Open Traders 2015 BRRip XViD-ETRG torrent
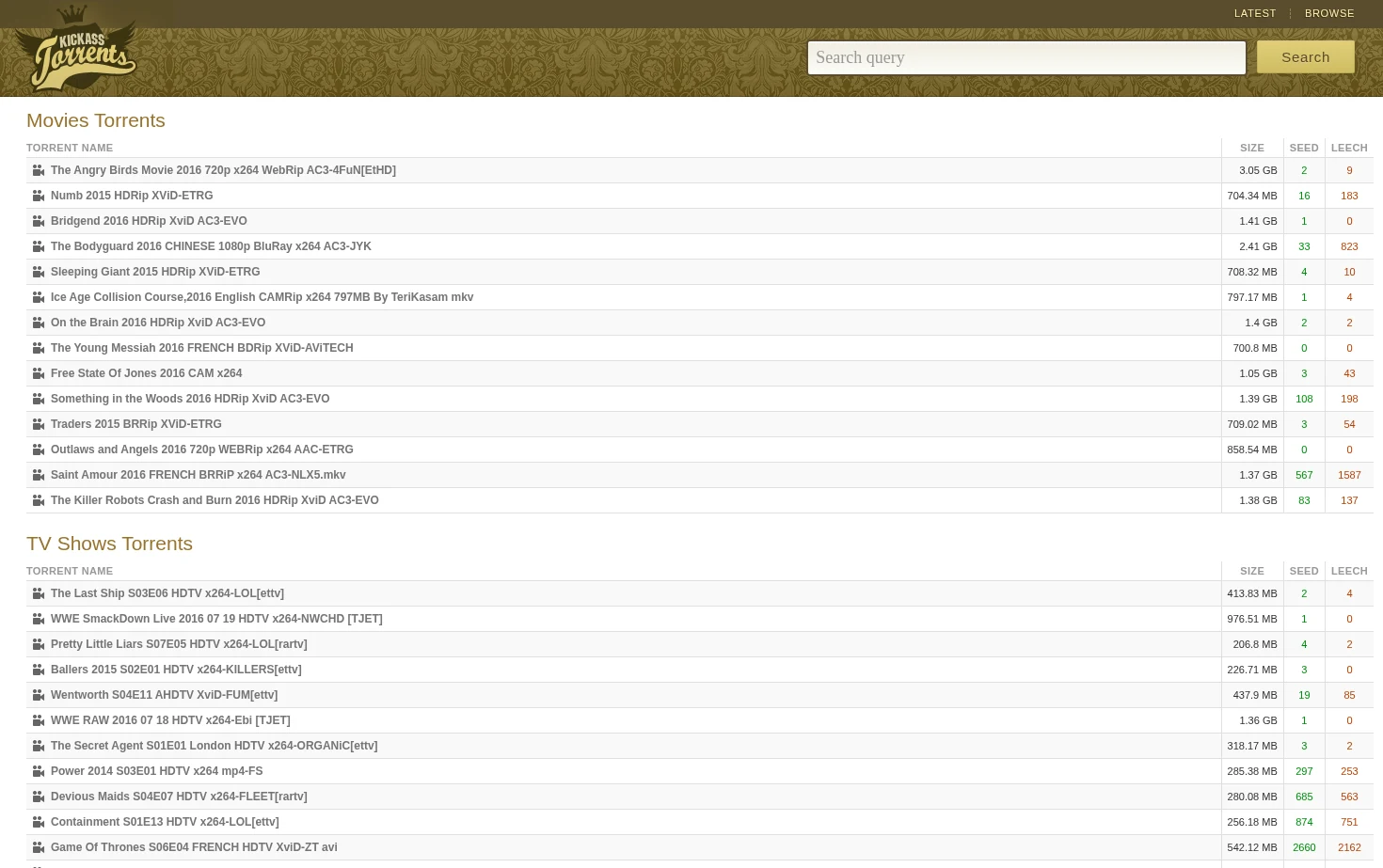 pyautogui.click(x=136, y=424)
